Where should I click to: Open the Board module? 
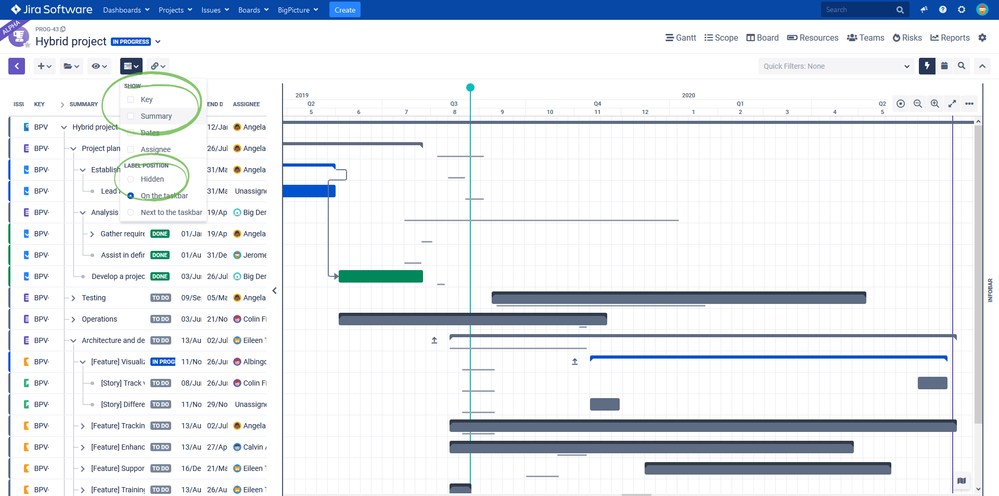[762, 38]
